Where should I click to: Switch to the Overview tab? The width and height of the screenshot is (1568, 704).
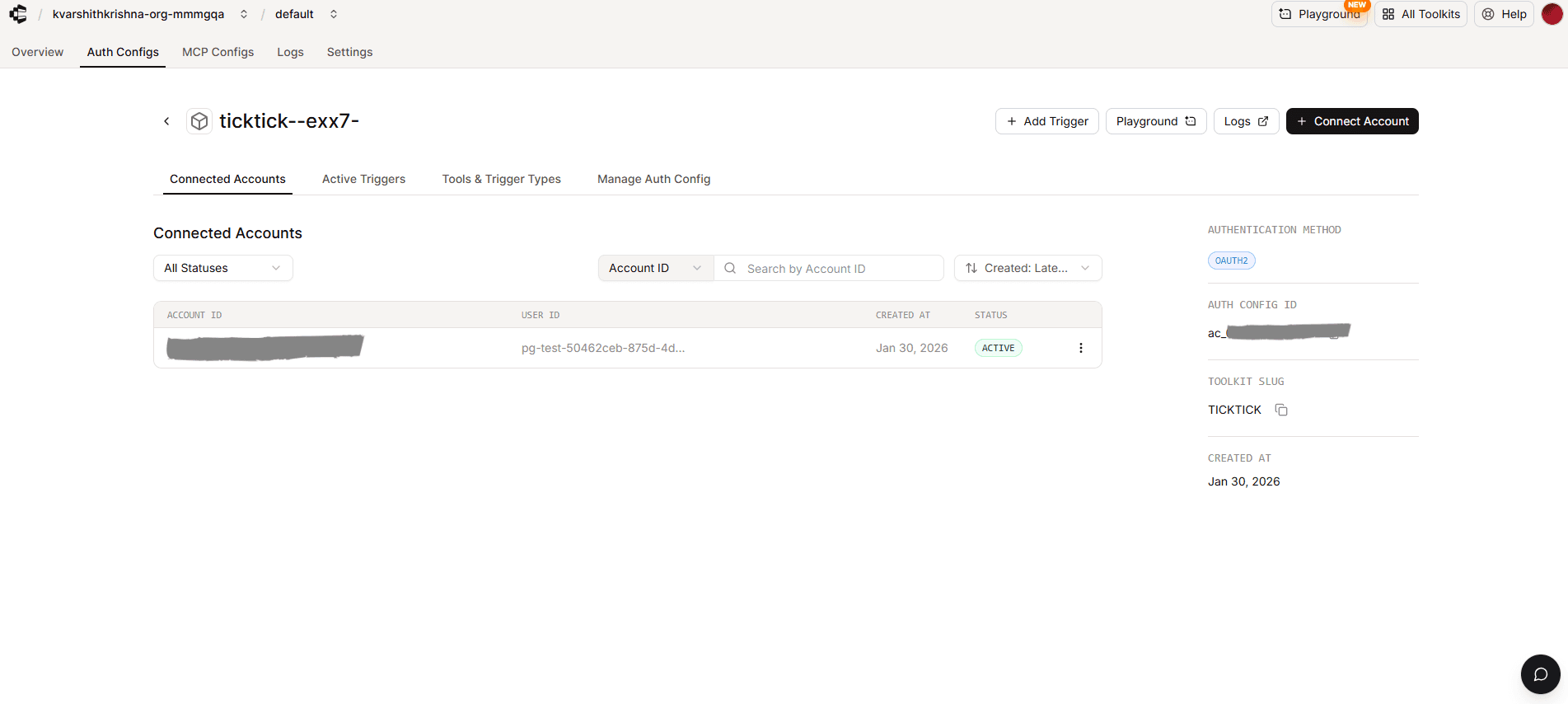click(37, 52)
